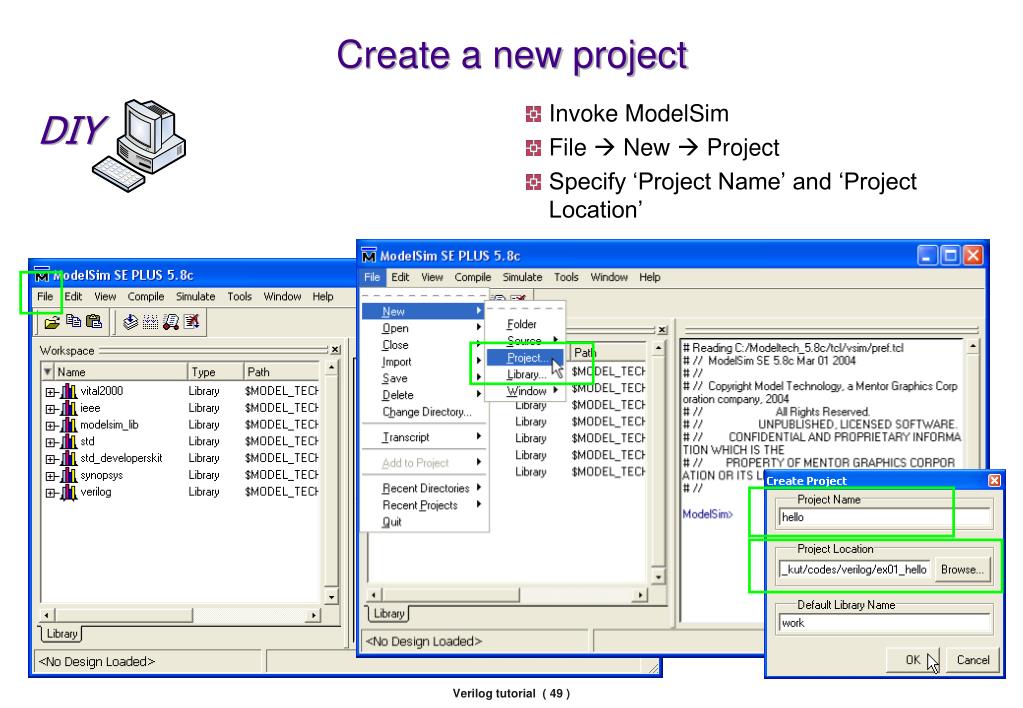Click scroll-up arrow of the transcript pane
1023x708 pixels.
point(973,346)
